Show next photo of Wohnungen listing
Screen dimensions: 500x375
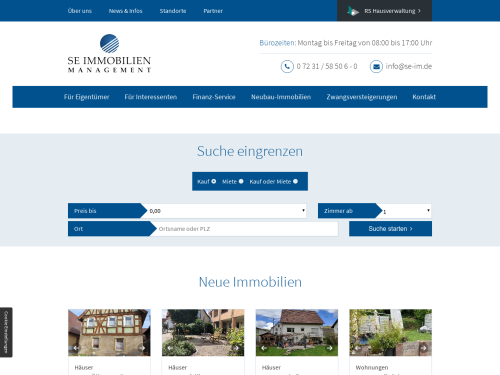(x=424, y=348)
